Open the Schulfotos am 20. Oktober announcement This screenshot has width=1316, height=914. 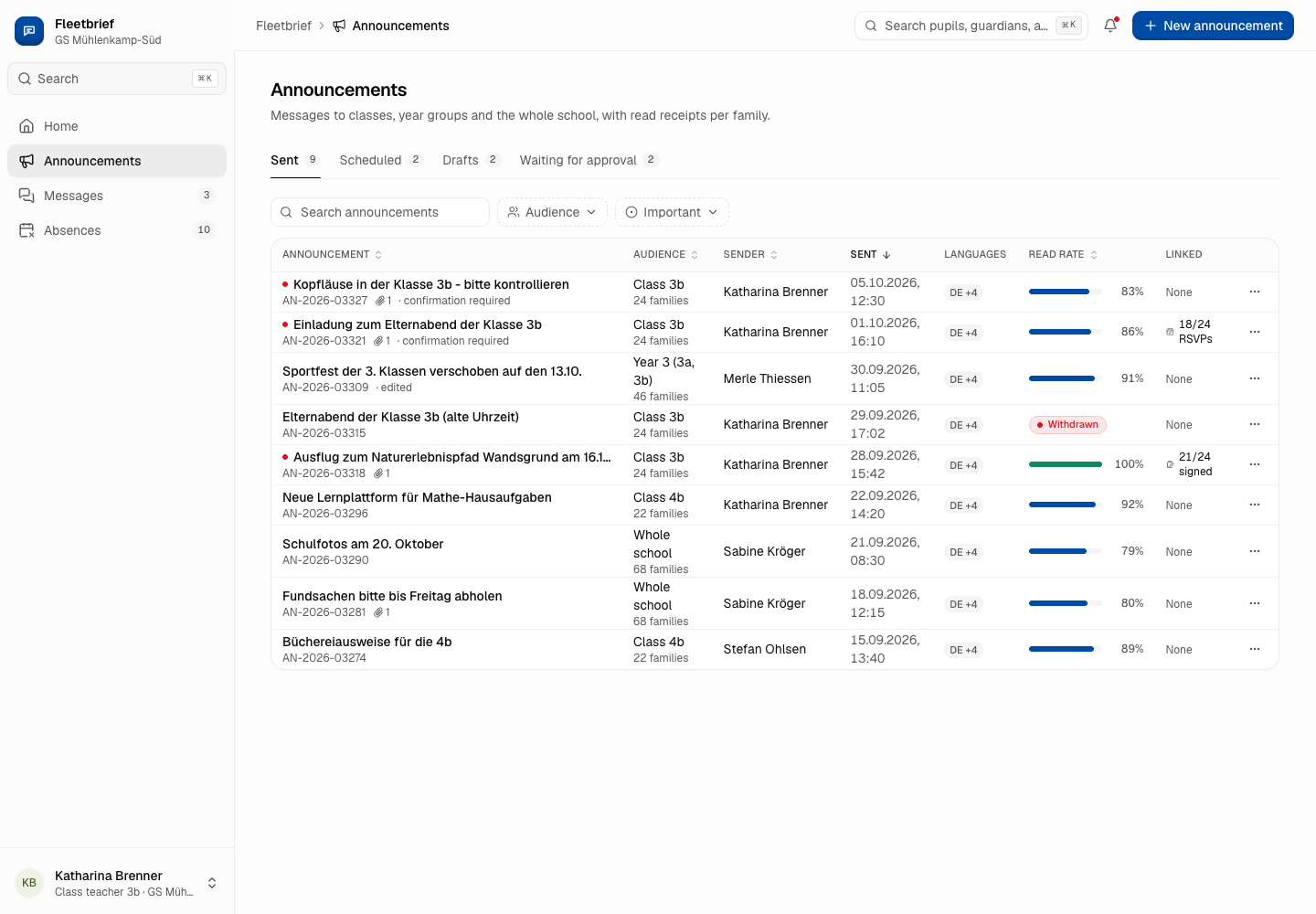tap(363, 544)
